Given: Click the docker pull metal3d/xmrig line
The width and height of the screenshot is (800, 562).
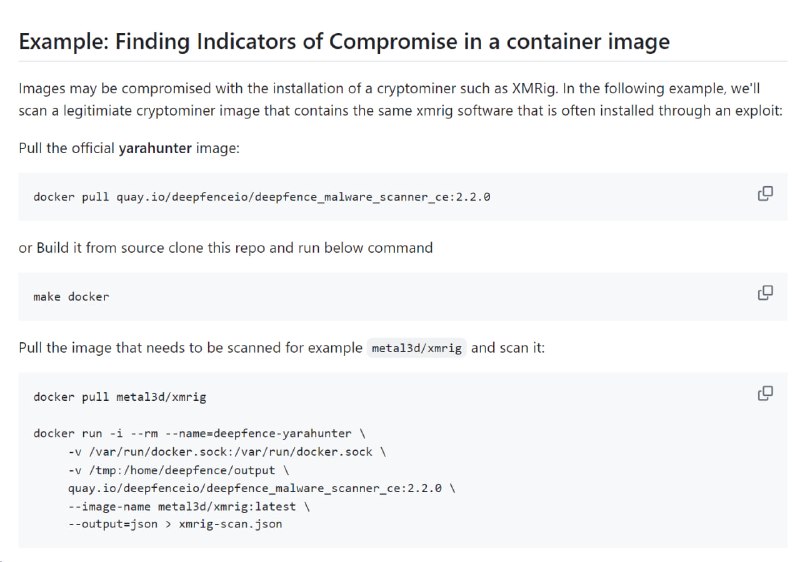Looking at the screenshot, I should click(120, 397).
